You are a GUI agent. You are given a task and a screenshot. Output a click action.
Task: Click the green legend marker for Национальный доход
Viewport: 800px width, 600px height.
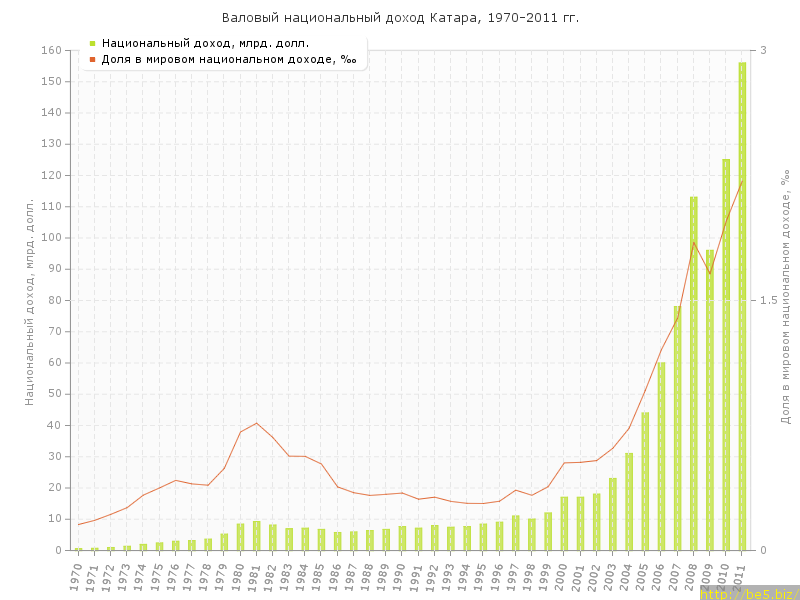[92, 43]
